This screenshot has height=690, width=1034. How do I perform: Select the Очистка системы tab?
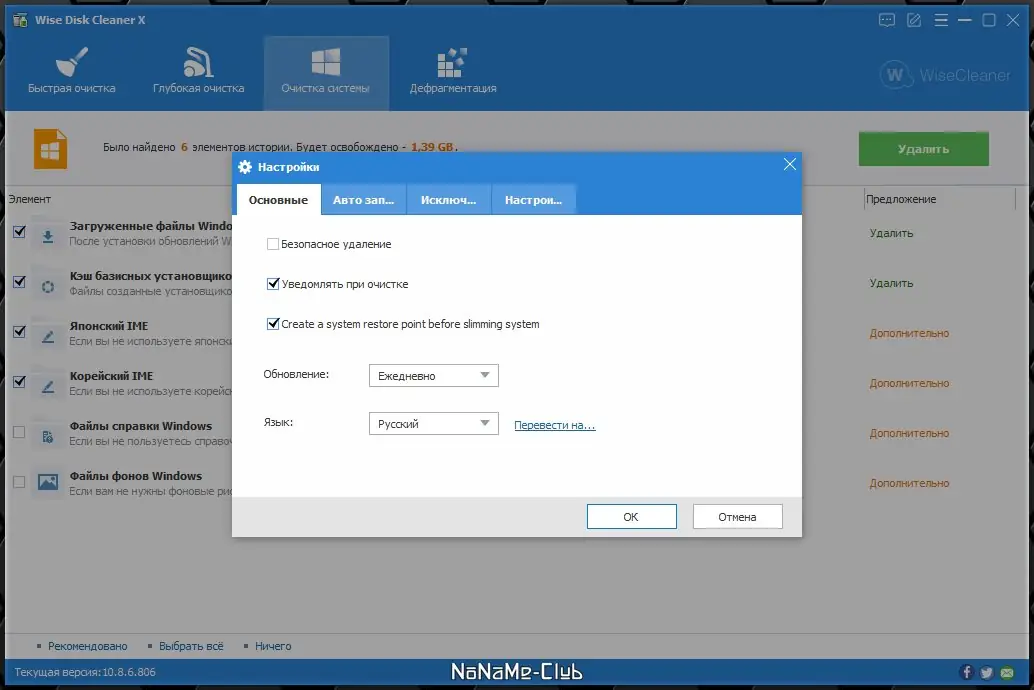(326, 71)
